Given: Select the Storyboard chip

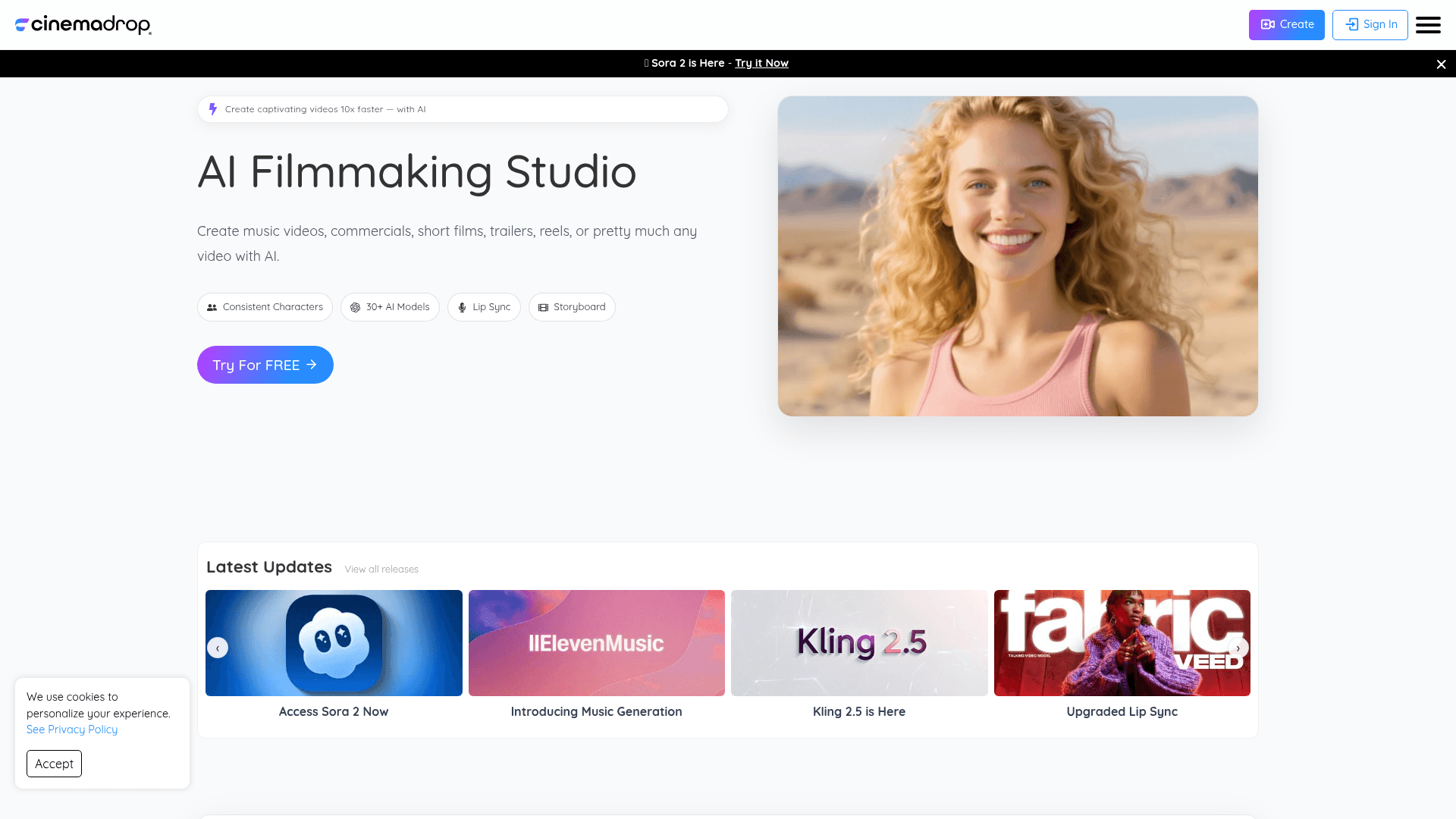Looking at the screenshot, I should [572, 307].
